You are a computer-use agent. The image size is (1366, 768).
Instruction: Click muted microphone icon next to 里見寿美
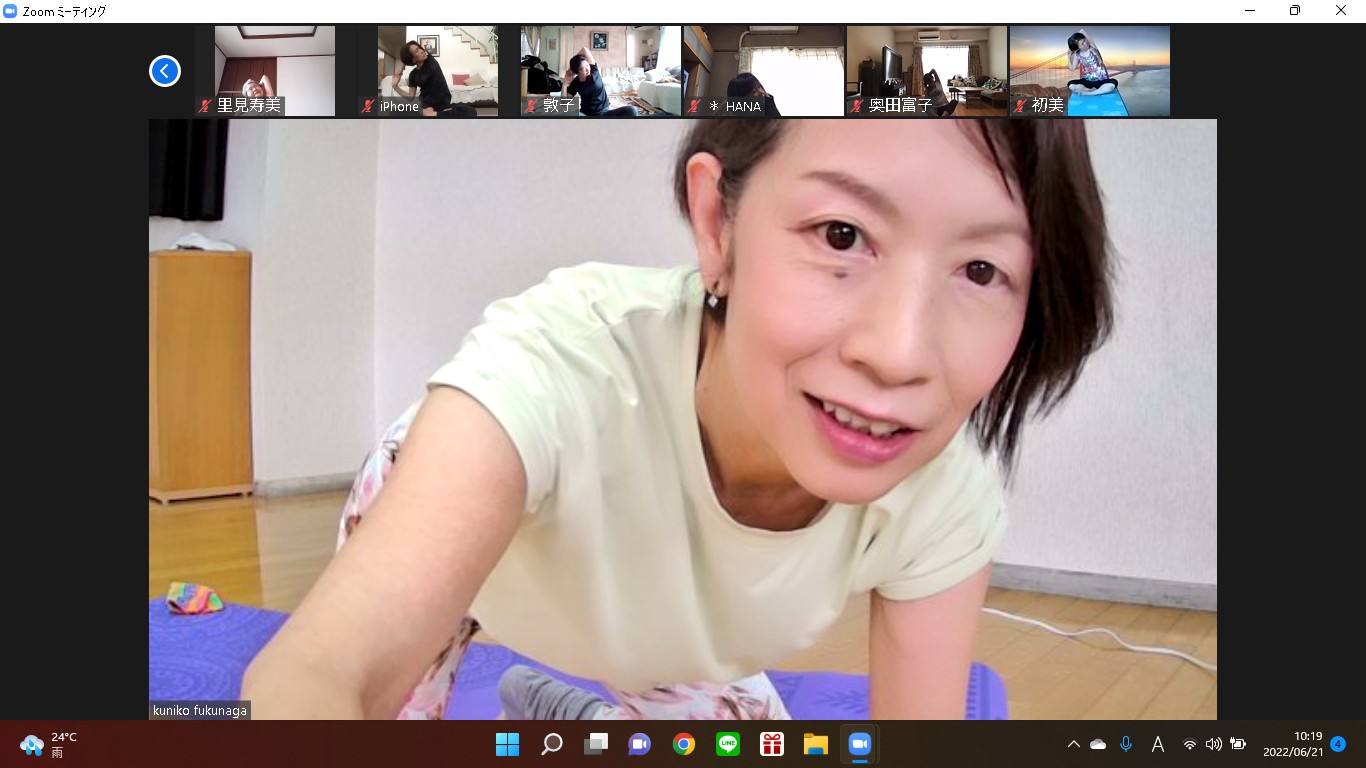[x=205, y=106]
